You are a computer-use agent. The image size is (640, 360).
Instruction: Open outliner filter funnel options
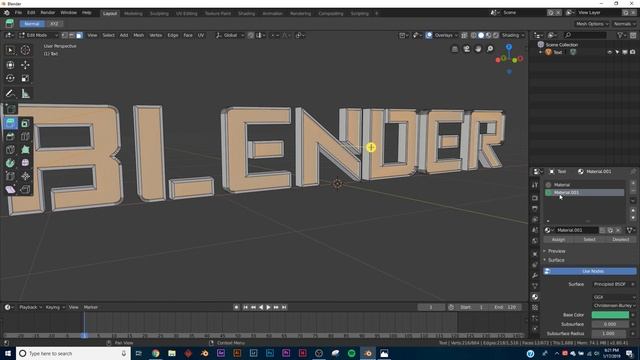pyautogui.click(x=621, y=36)
